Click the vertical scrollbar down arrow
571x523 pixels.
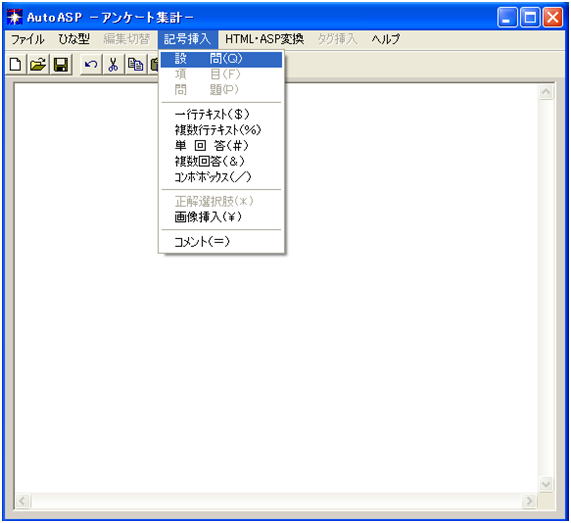tap(546, 484)
